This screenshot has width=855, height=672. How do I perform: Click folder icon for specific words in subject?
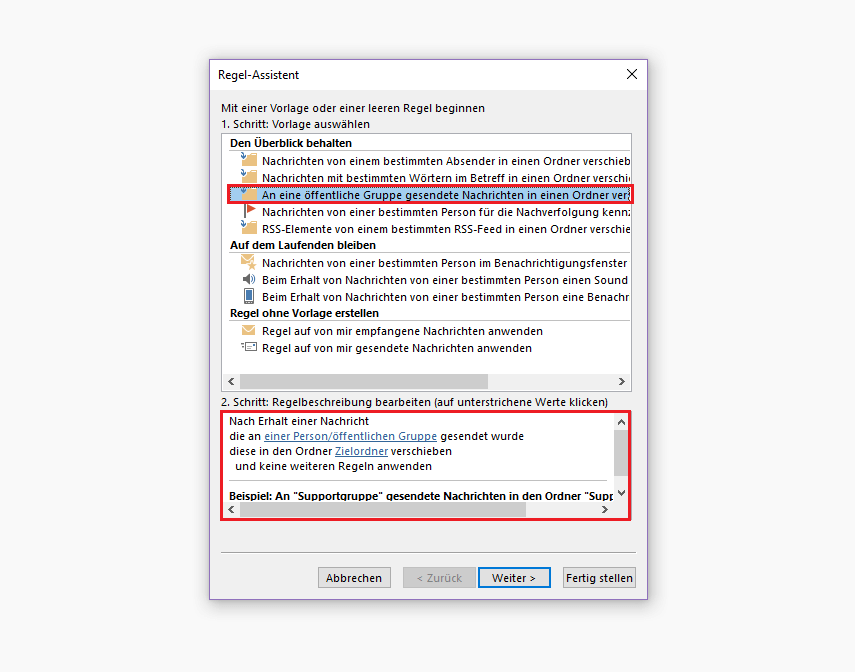pos(249,177)
